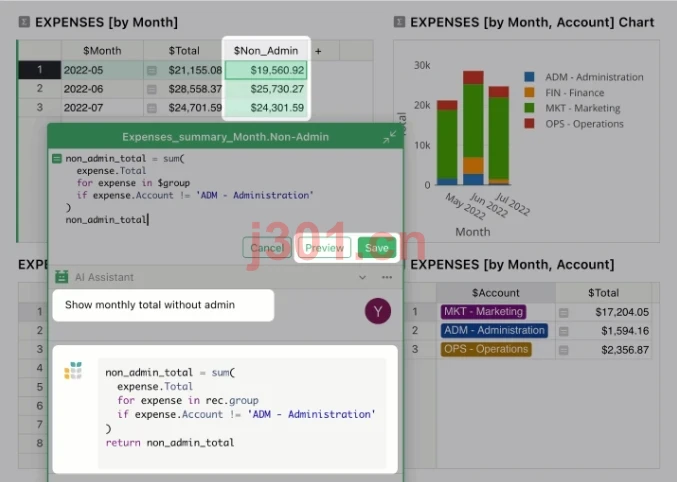
Task: Select row 1 number in monthly table
Action: [39, 70]
